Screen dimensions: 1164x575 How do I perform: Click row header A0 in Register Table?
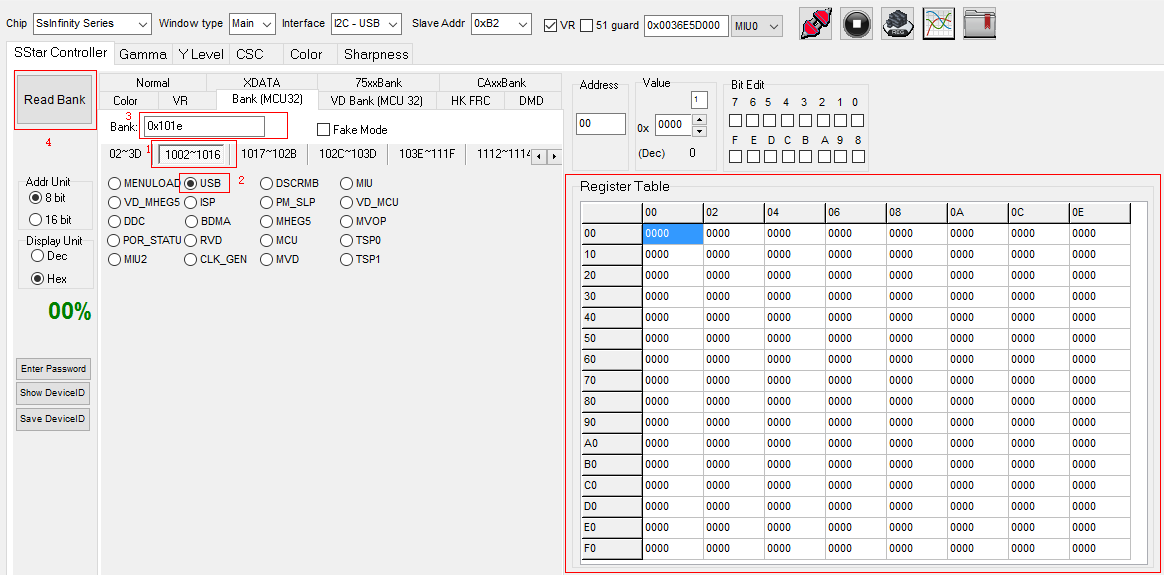pos(612,444)
